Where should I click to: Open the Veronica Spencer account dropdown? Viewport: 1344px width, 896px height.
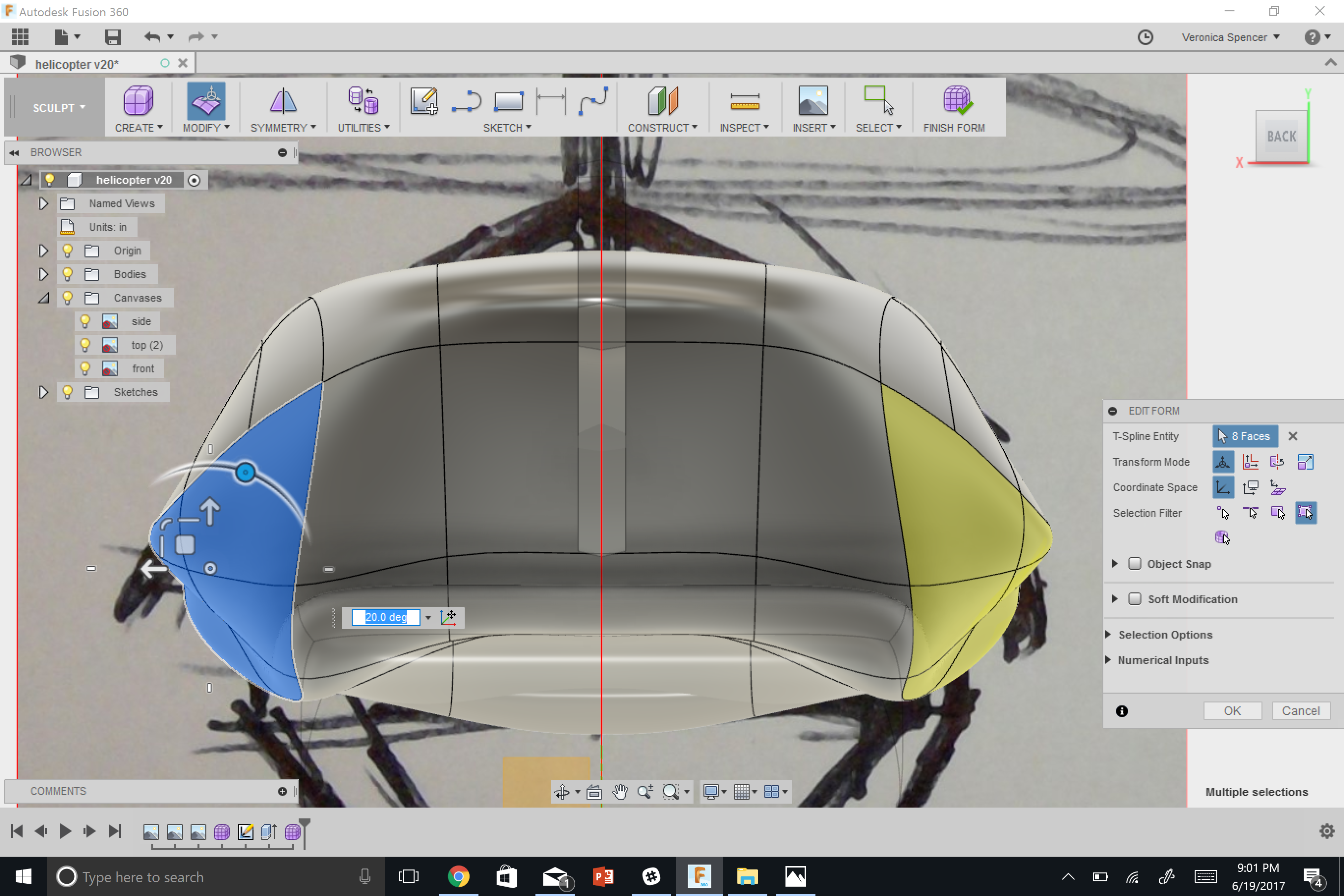click(1231, 37)
